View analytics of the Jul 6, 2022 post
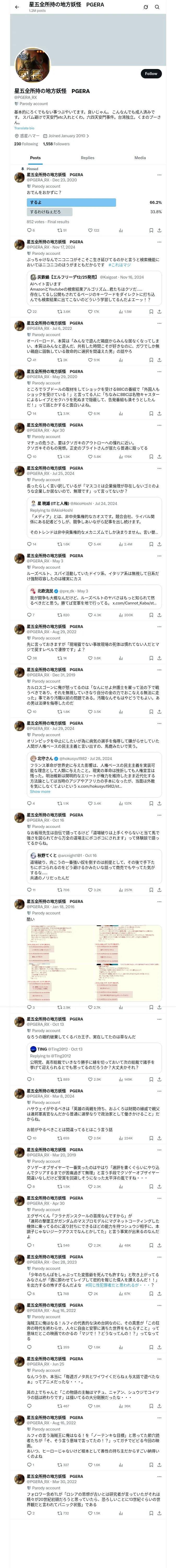 (x=120, y=360)
